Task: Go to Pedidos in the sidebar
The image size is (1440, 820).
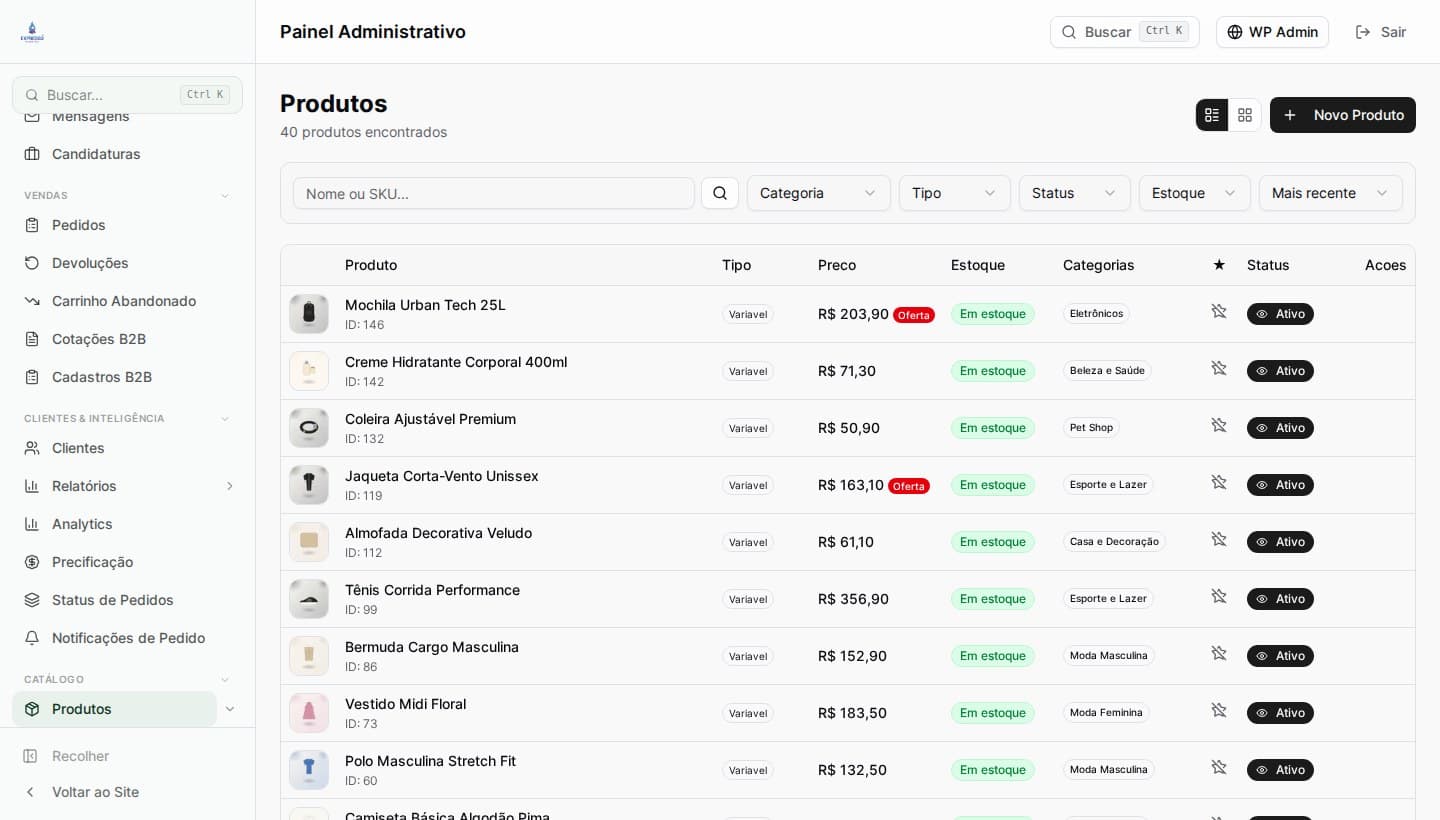Action: [78, 225]
